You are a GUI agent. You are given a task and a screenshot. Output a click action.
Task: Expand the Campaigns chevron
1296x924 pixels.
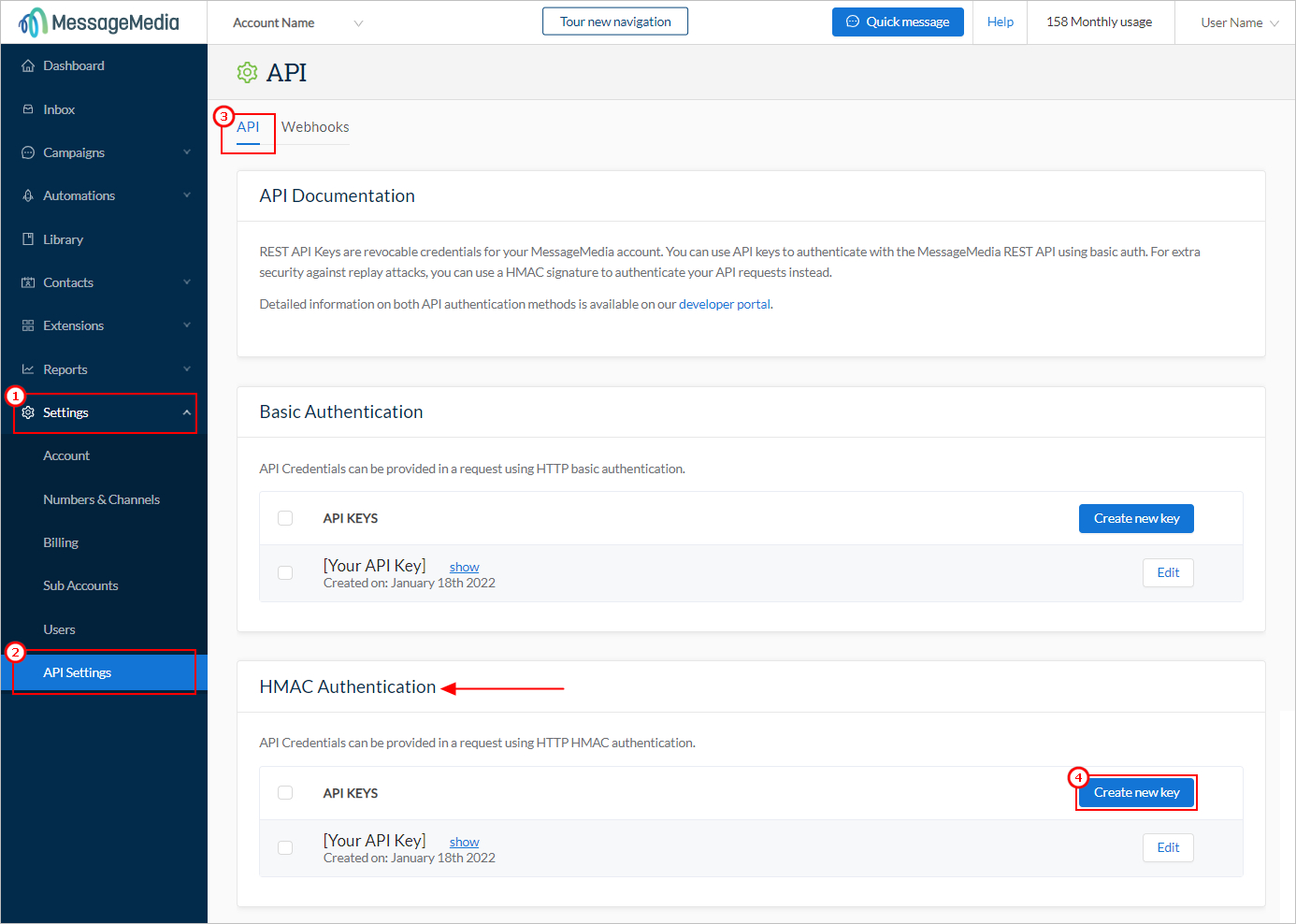click(187, 152)
